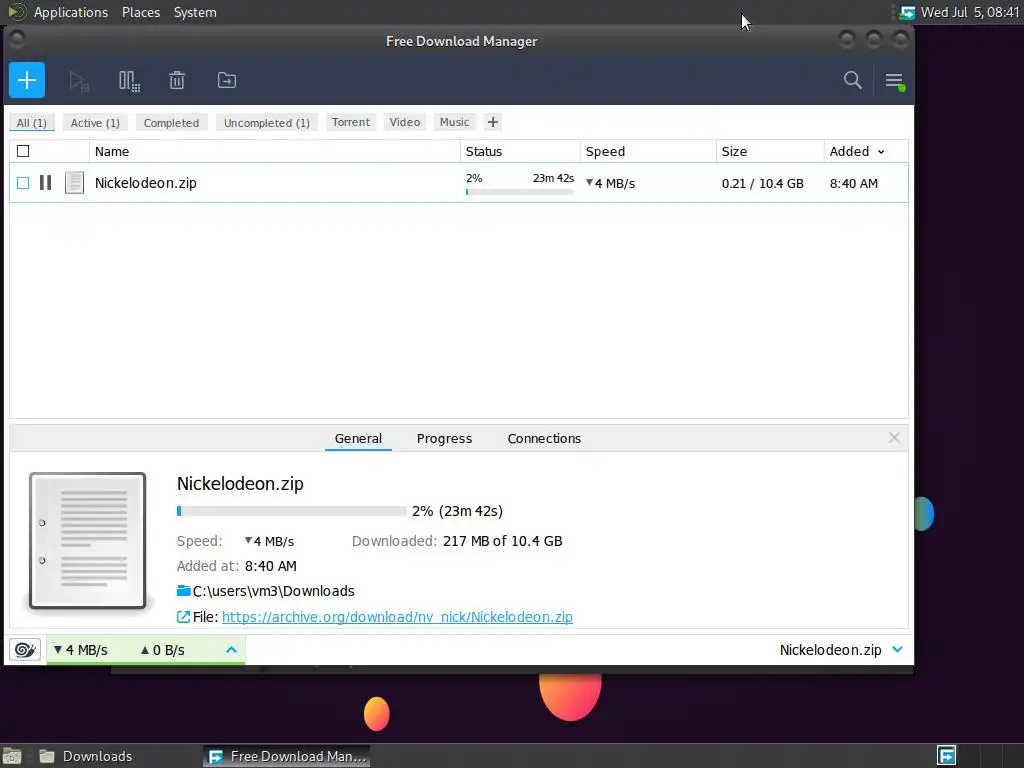Switch to the Connections details tab
1024x768 pixels.
(544, 438)
